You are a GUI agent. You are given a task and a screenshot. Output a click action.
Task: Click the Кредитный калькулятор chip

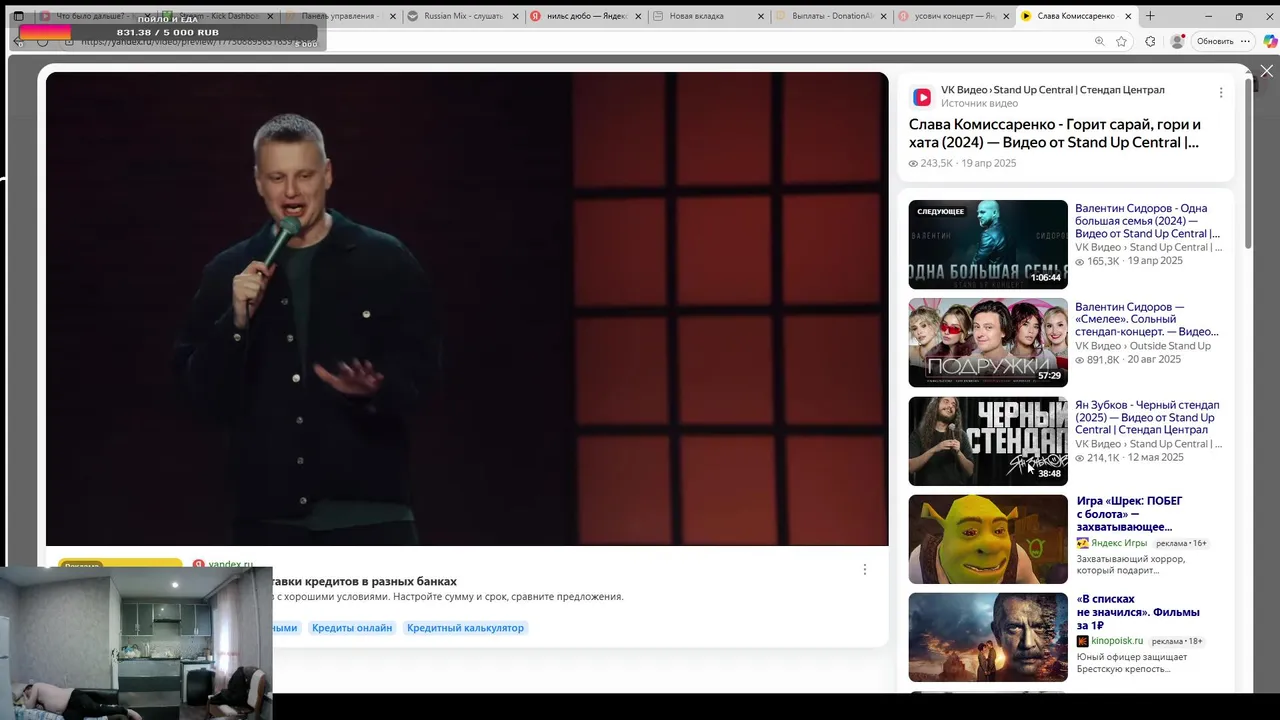click(x=465, y=628)
